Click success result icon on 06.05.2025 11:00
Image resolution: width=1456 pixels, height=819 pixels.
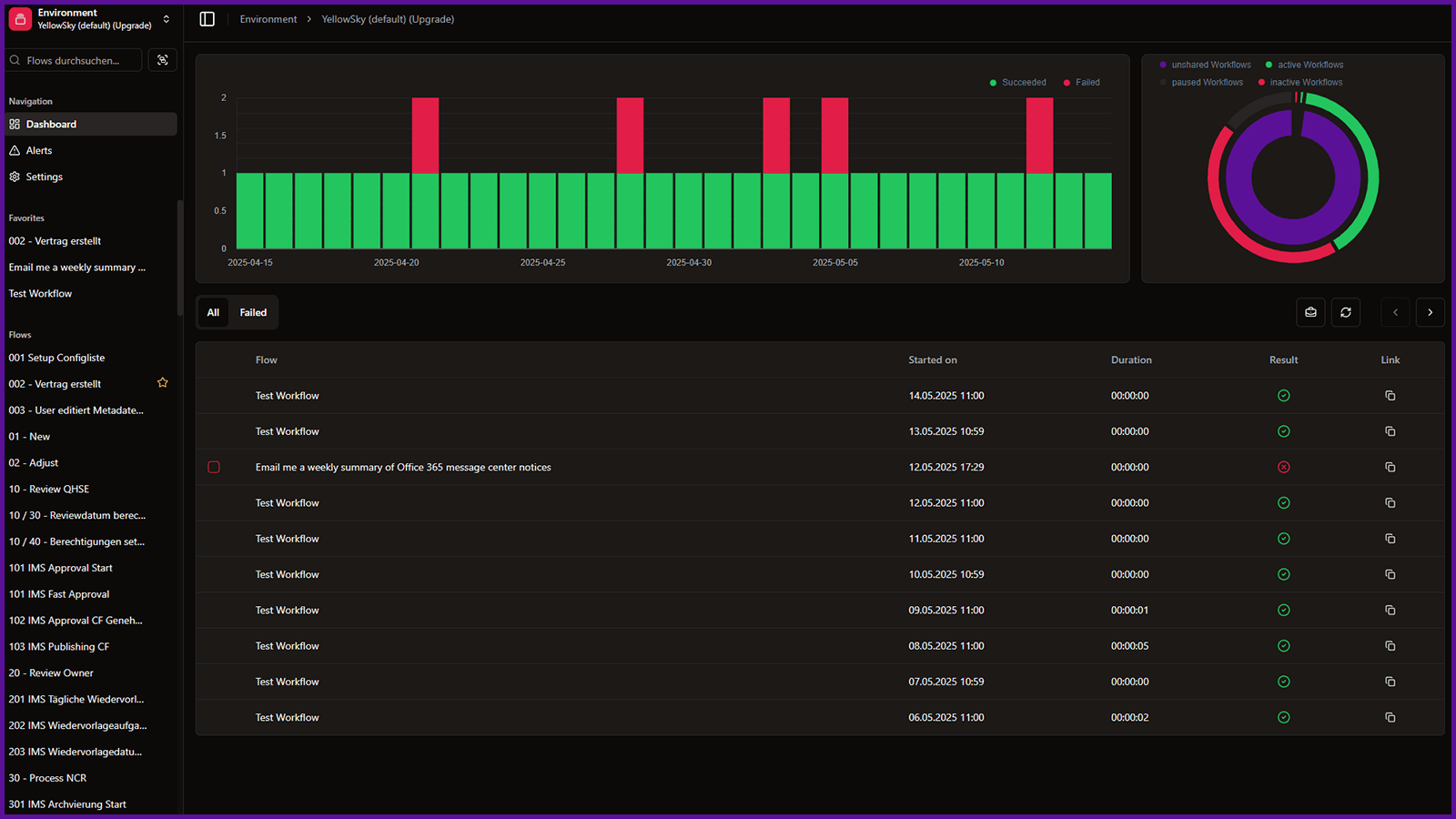coord(1283,717)
